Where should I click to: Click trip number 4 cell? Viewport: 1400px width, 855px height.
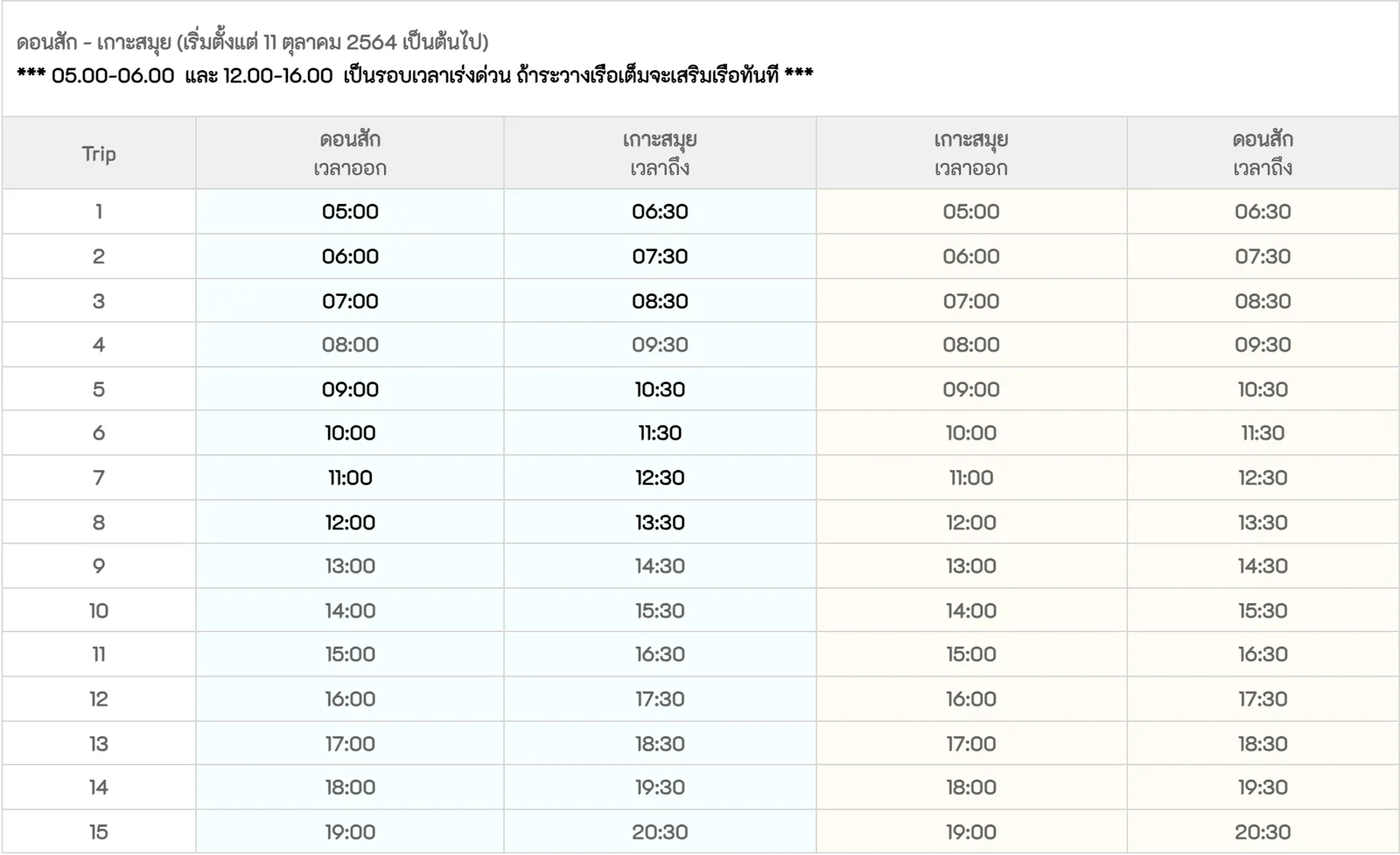(99, 345)
